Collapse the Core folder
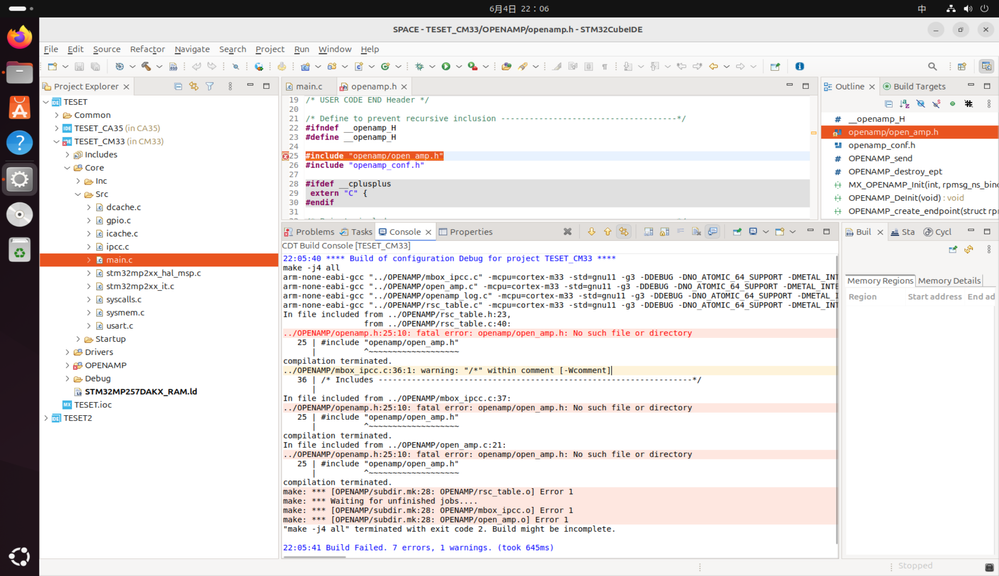This screenshot has width=999, height=576. 68,168
